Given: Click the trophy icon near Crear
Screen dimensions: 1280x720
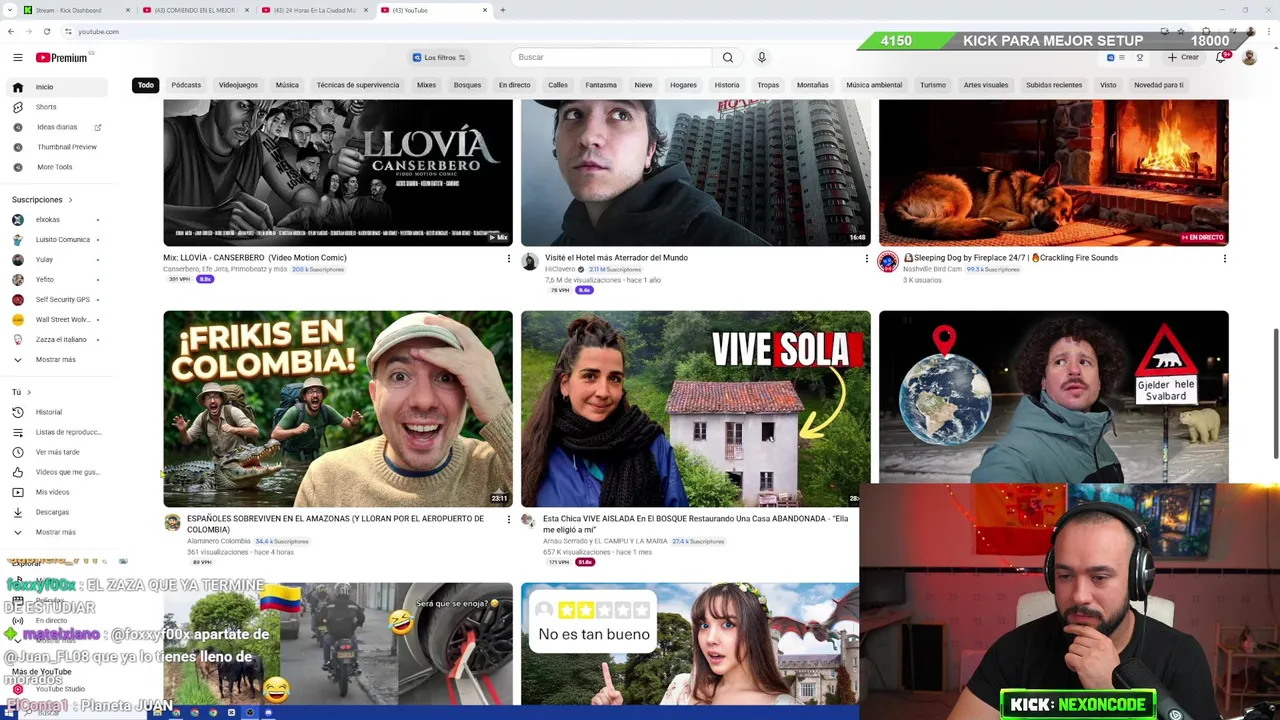Looking at the screenshot, I should pyautogui.click(x=1139, y=57).
